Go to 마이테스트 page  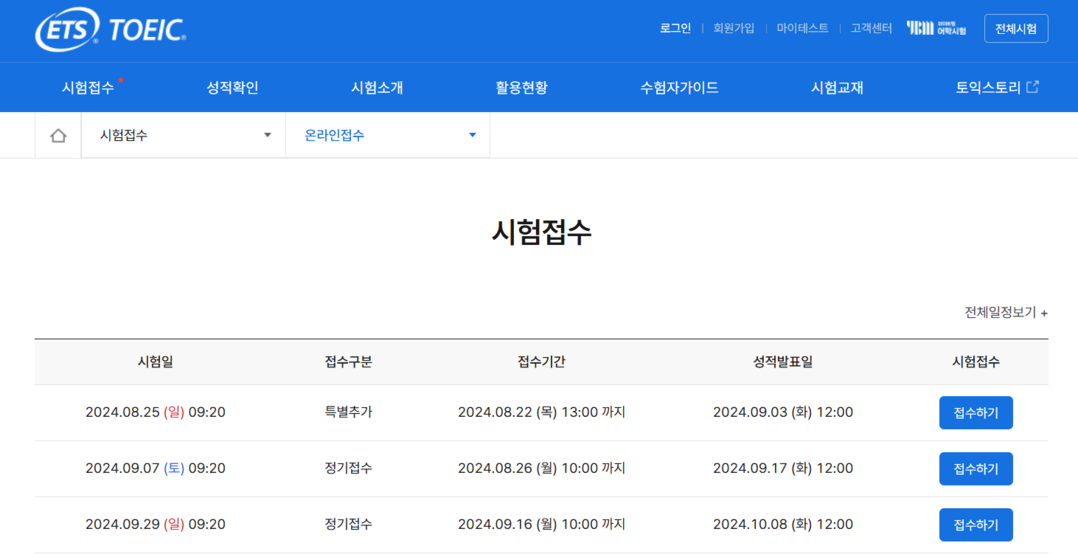802,29
